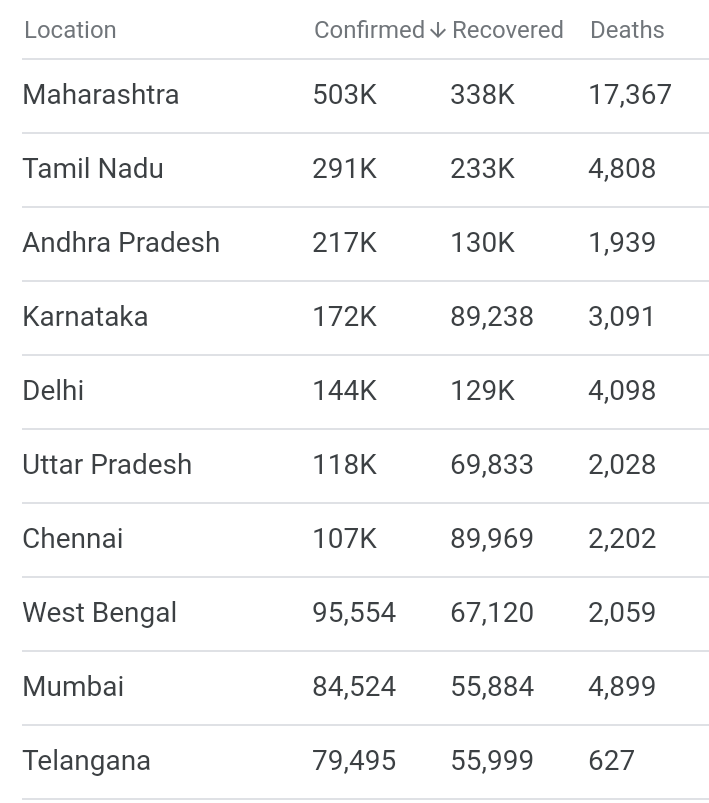The image size is (709, 803).
Task: Select the Maharashtra location row
Action: tap(101, 95)
